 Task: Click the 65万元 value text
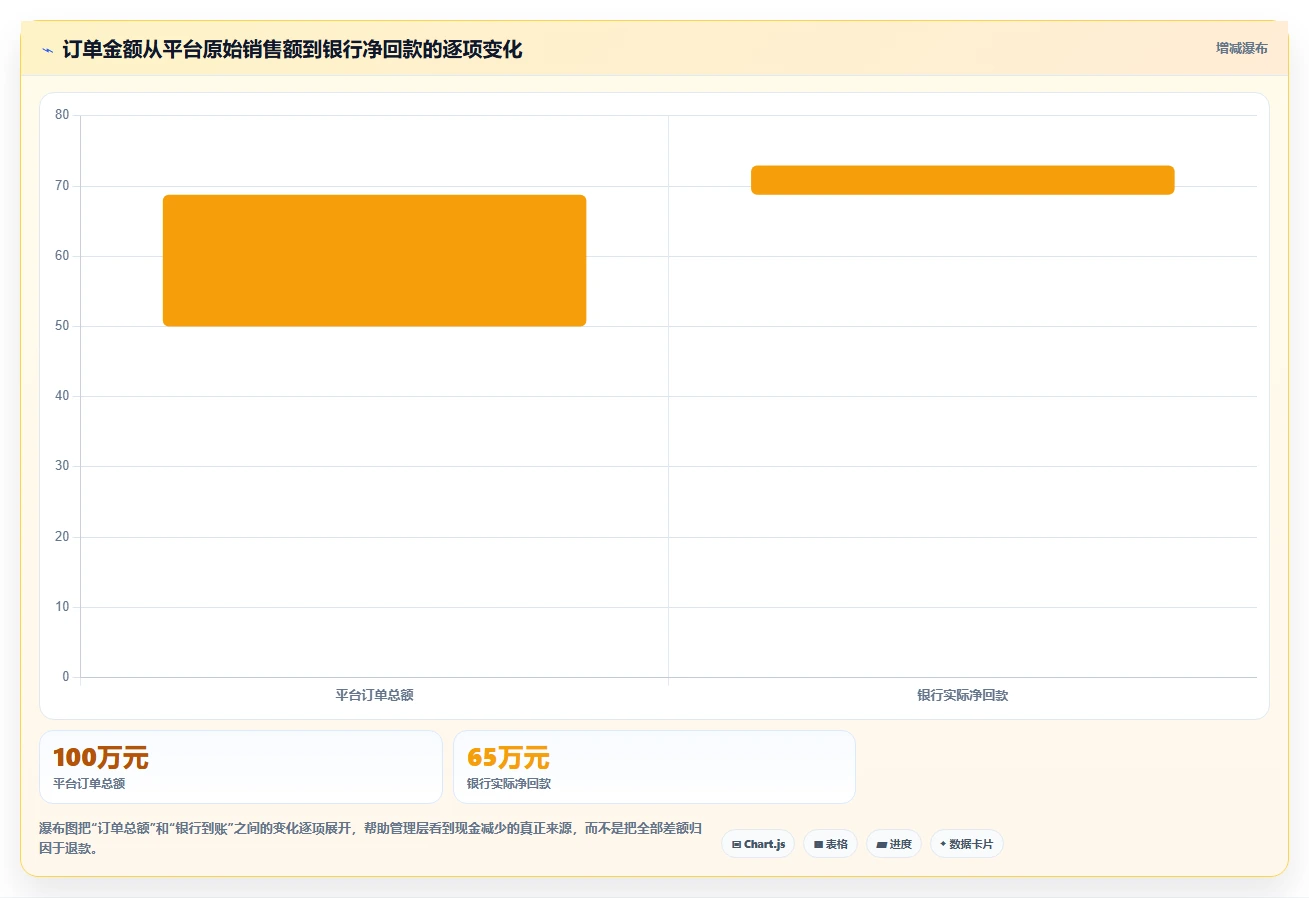(x=508, y=758)
